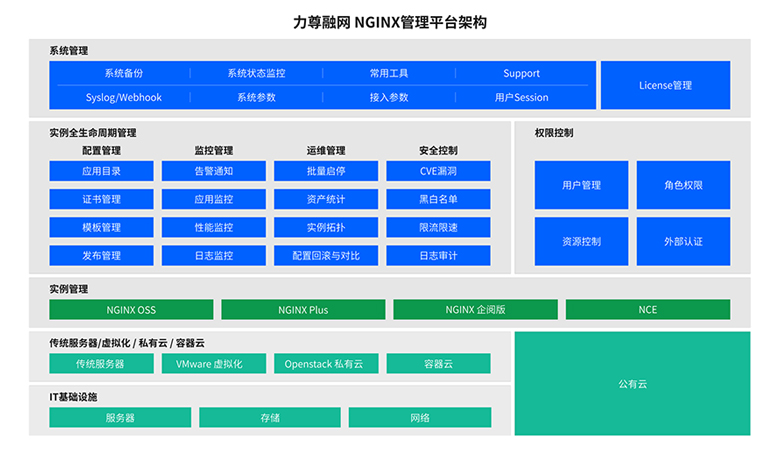This screenshot has height=450, width=780.
Task: Click the 限流限速 box
Action: [438, 227]
